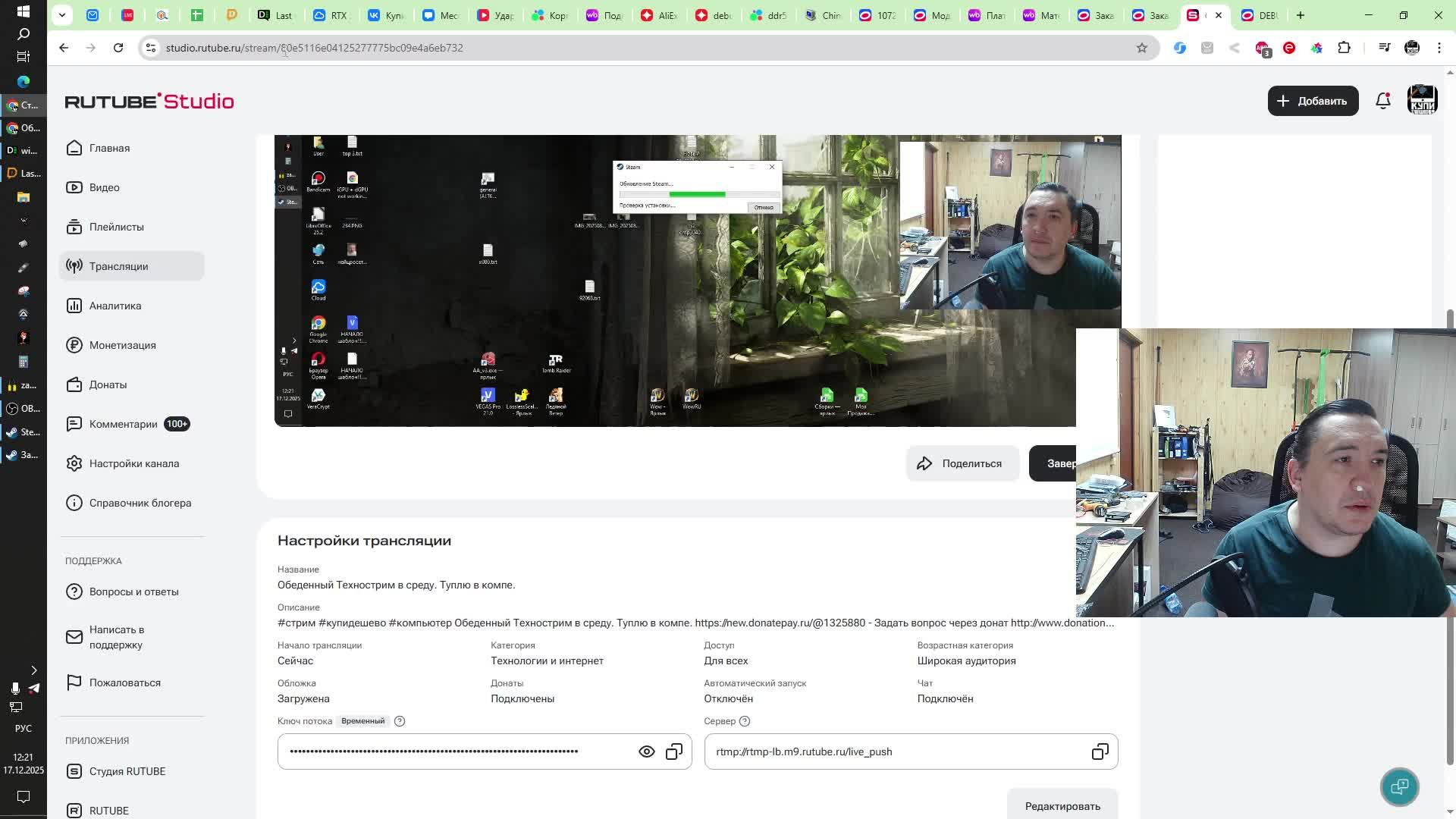Open the help chat widget icon
1456x819 pixels.
coord(1399,787)
